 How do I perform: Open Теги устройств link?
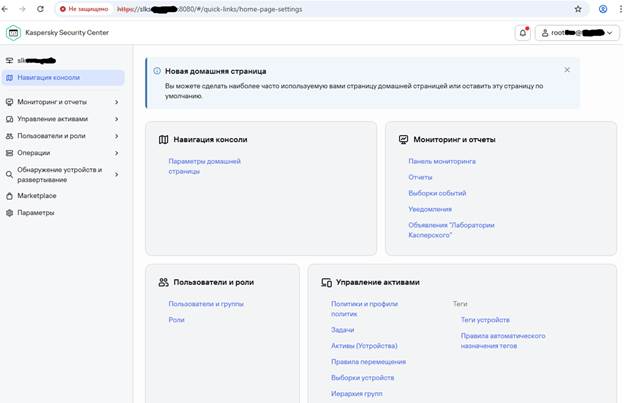(485, 320)
